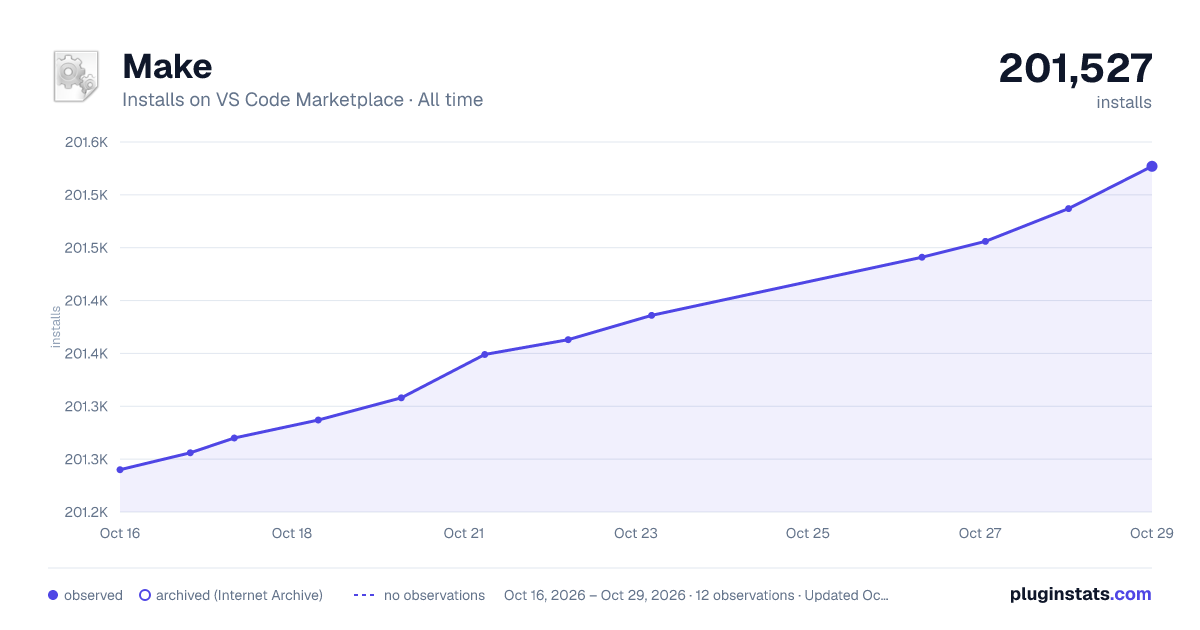Click the observed legend dot

pyautogui.click(x=53, y=595)
